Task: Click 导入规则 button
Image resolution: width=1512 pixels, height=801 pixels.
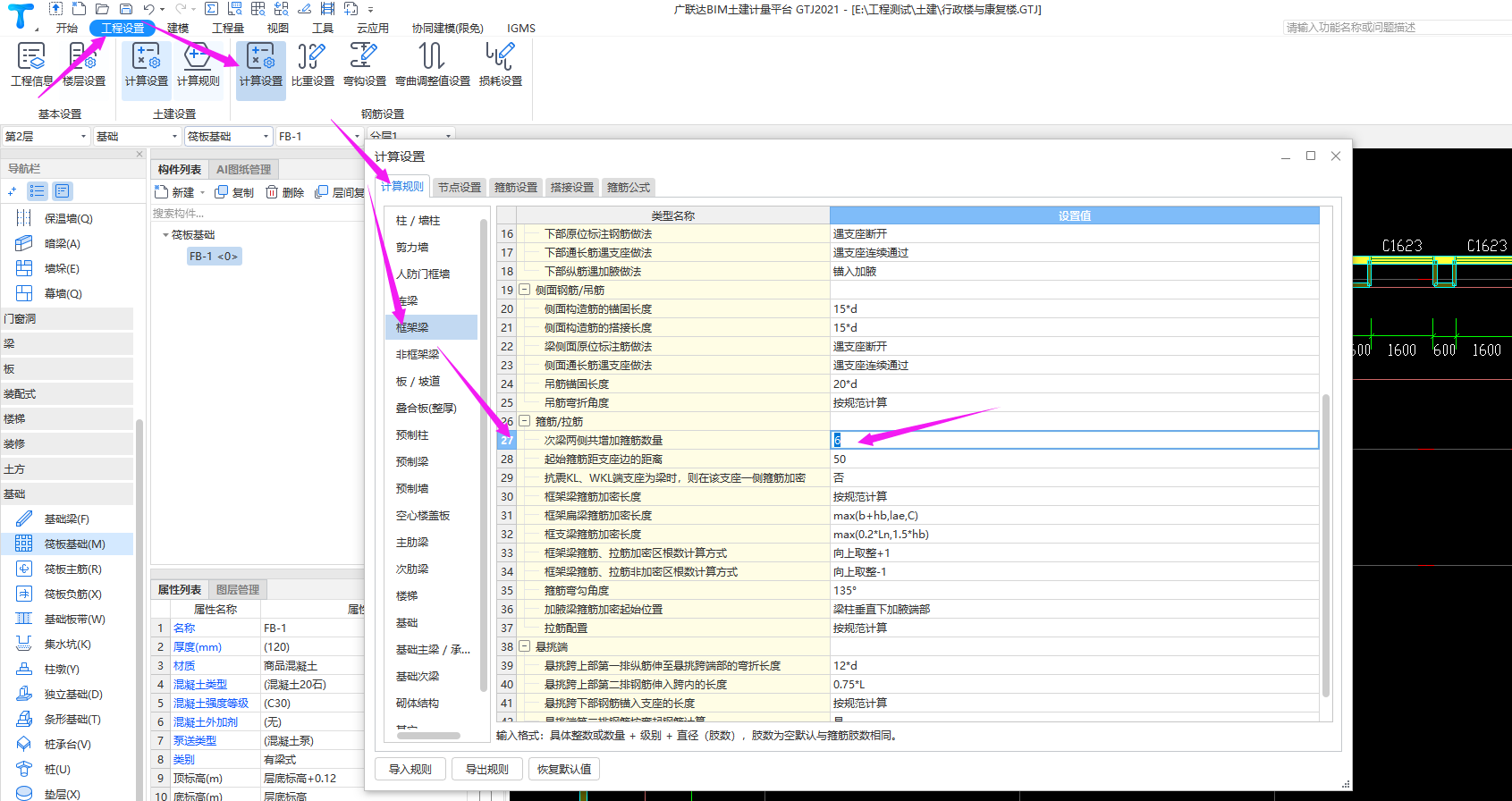Action: point(410,769)
